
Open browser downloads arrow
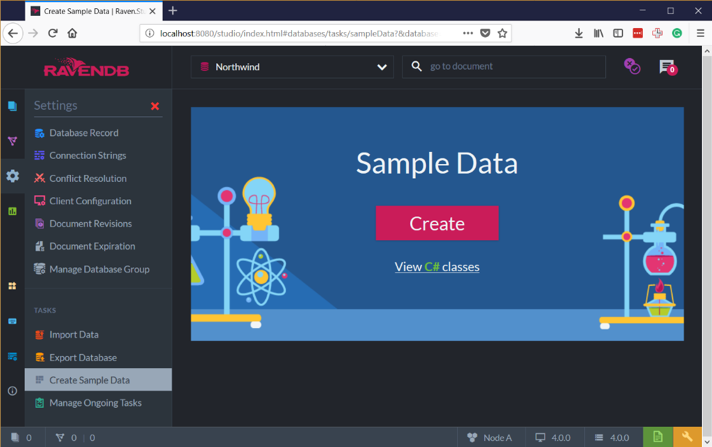pos(578,33)
